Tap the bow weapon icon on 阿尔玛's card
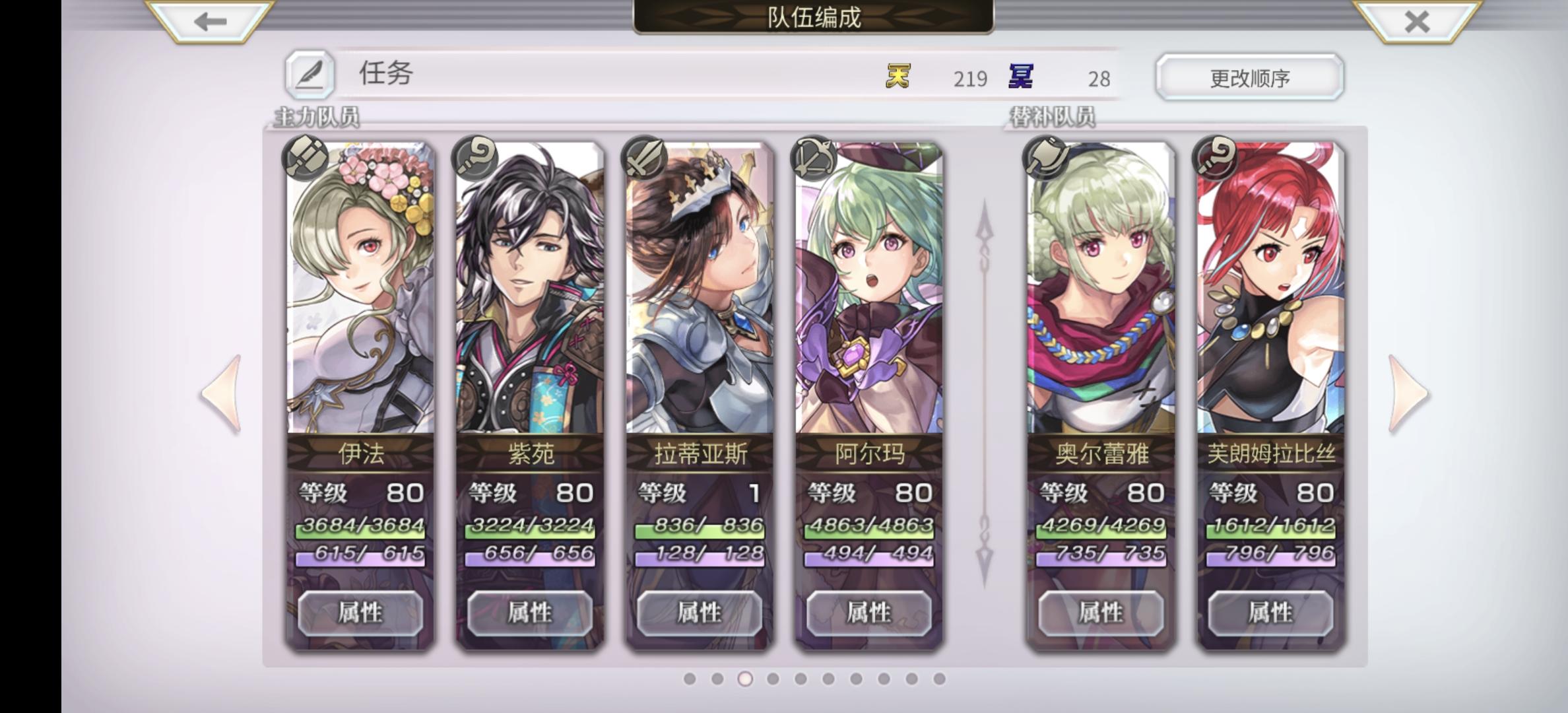The image size is (1568, 713). (x=814, y=158)
